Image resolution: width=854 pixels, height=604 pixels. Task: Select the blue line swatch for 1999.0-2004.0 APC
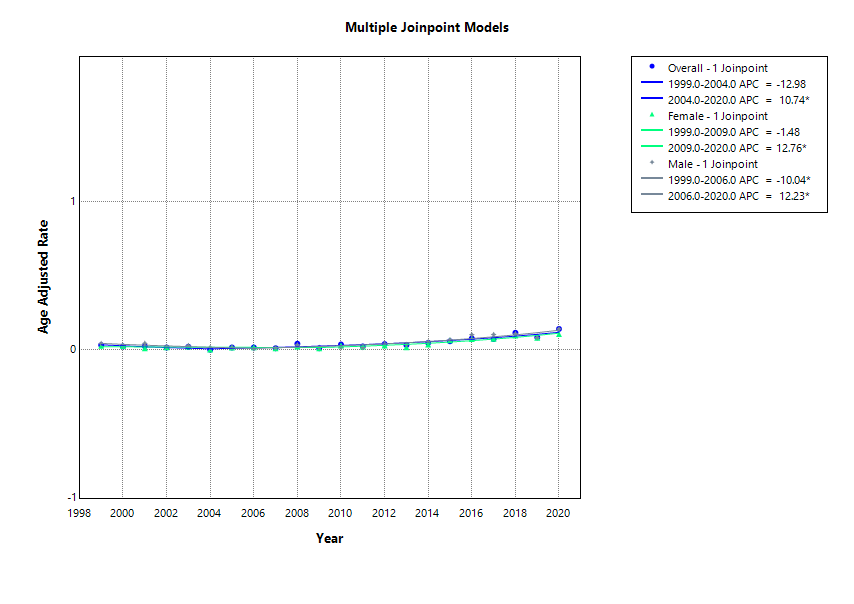[650, 83]
